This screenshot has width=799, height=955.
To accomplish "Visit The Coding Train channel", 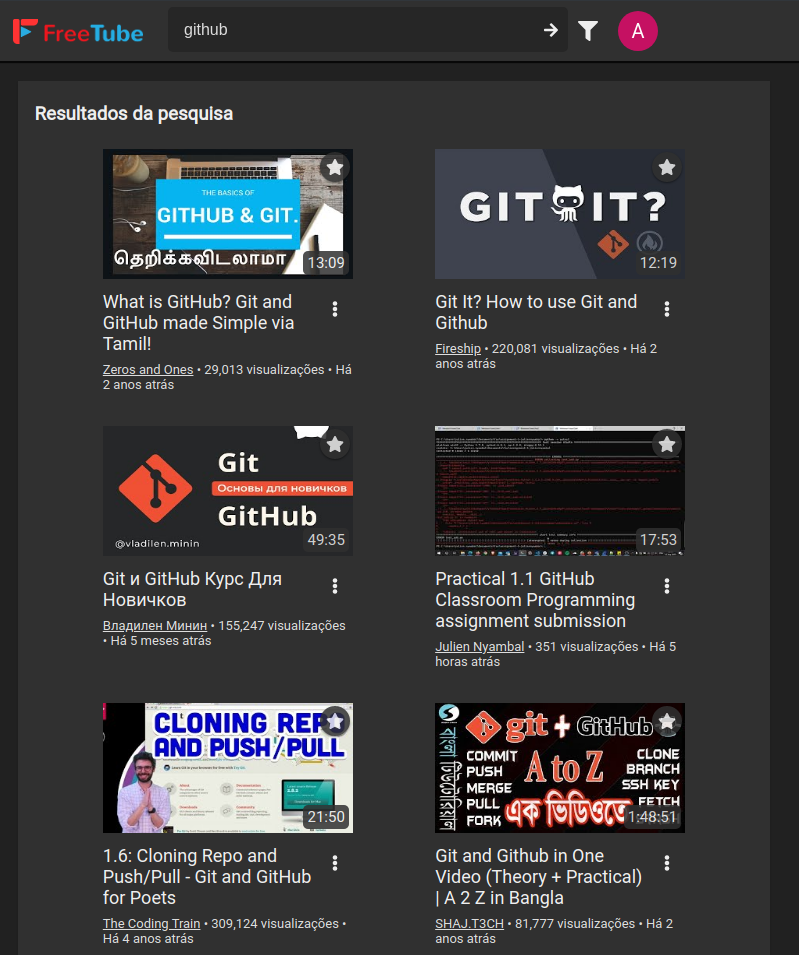I will pos(152,924).
